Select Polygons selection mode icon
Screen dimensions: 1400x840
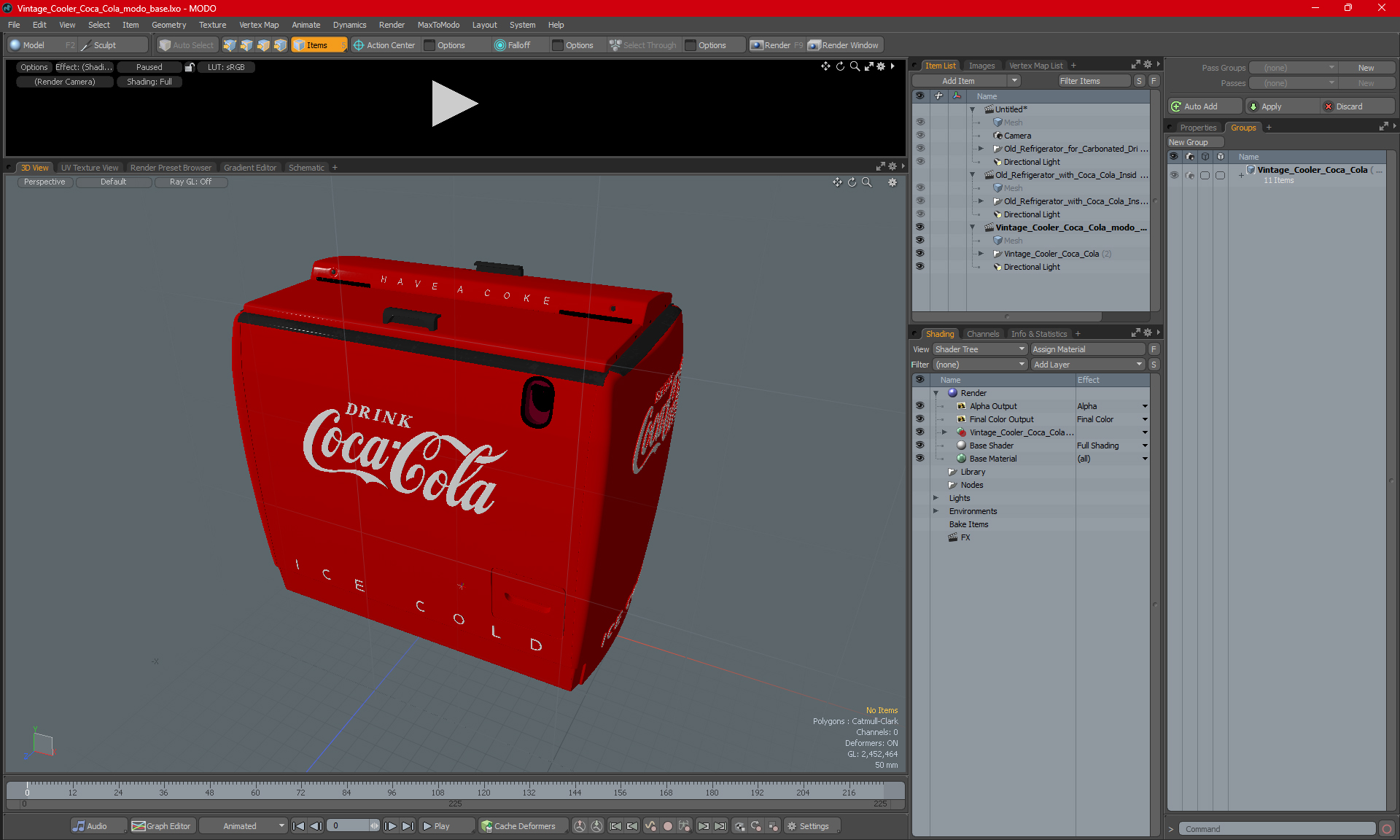[263, 45]
